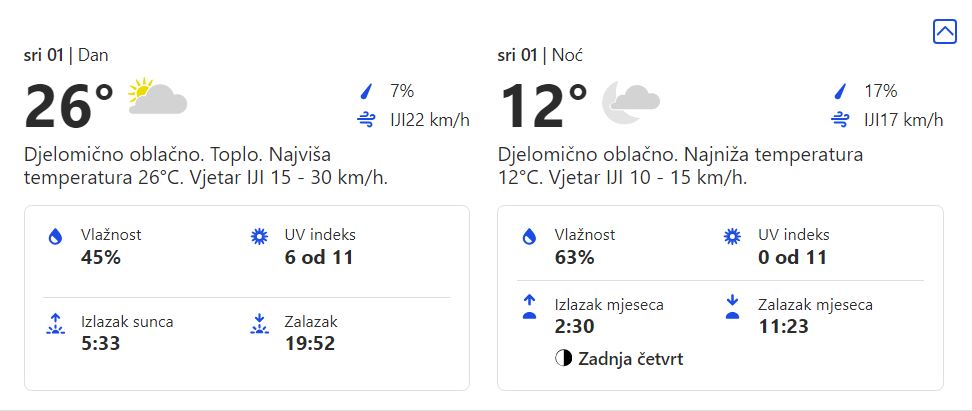Click the moonrise icon
972x411 pixels.
point(529,306)
